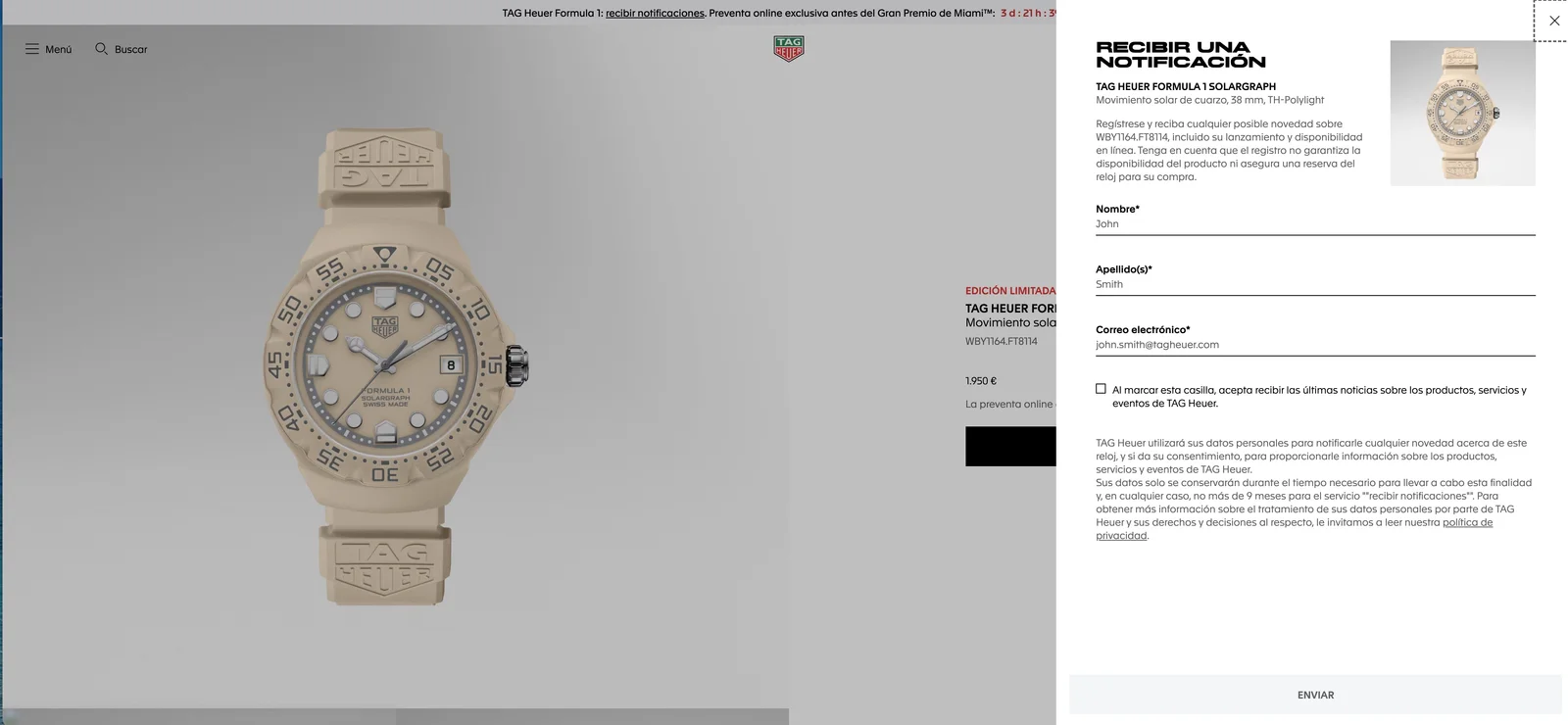The width and height of the screenshot is (1568, 725).
Task: Click the Buscar label in the header
Action: pyautogui.click(x=130, y=49)
